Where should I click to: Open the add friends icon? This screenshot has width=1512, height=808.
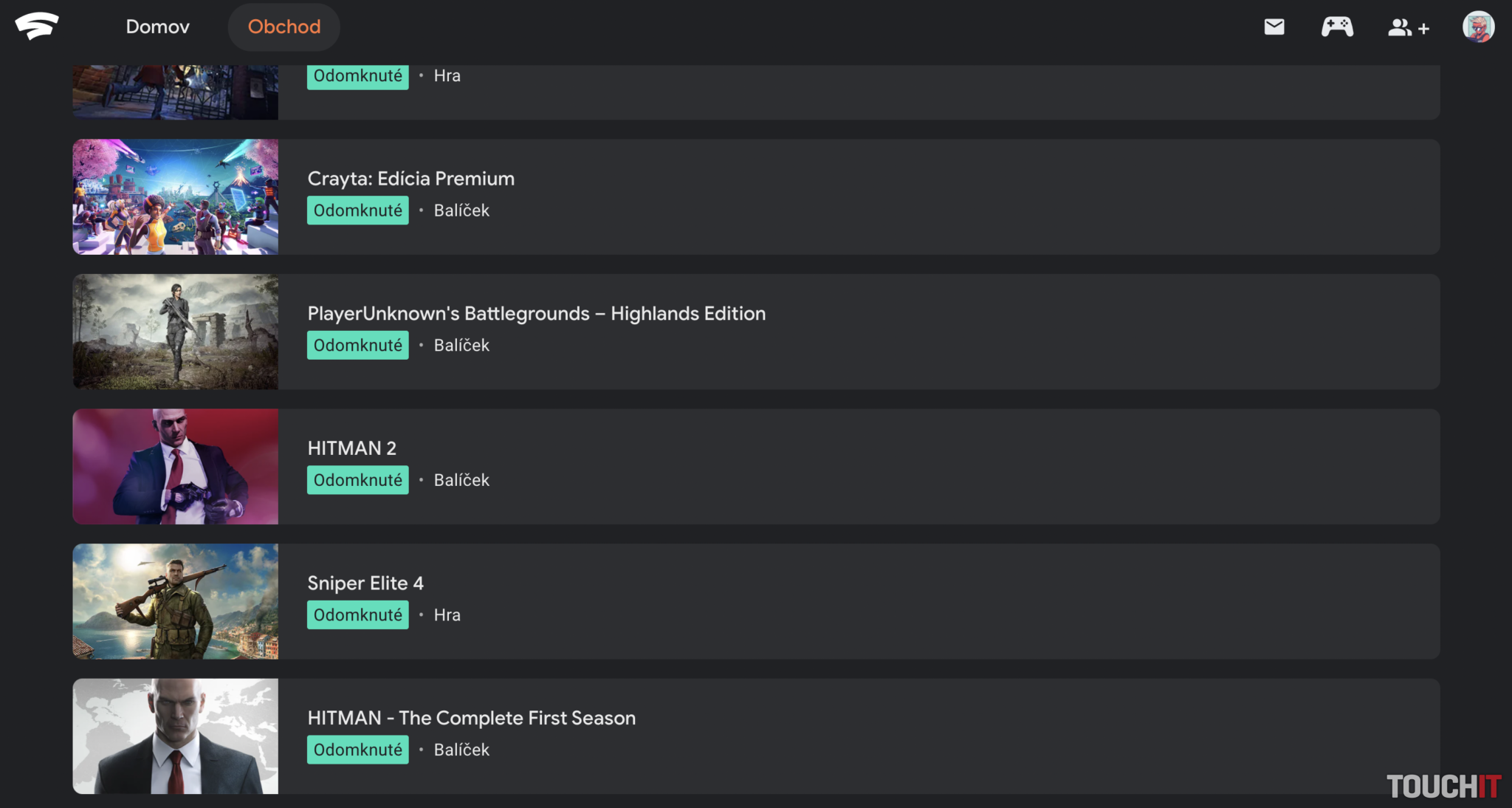point(1408,27)
